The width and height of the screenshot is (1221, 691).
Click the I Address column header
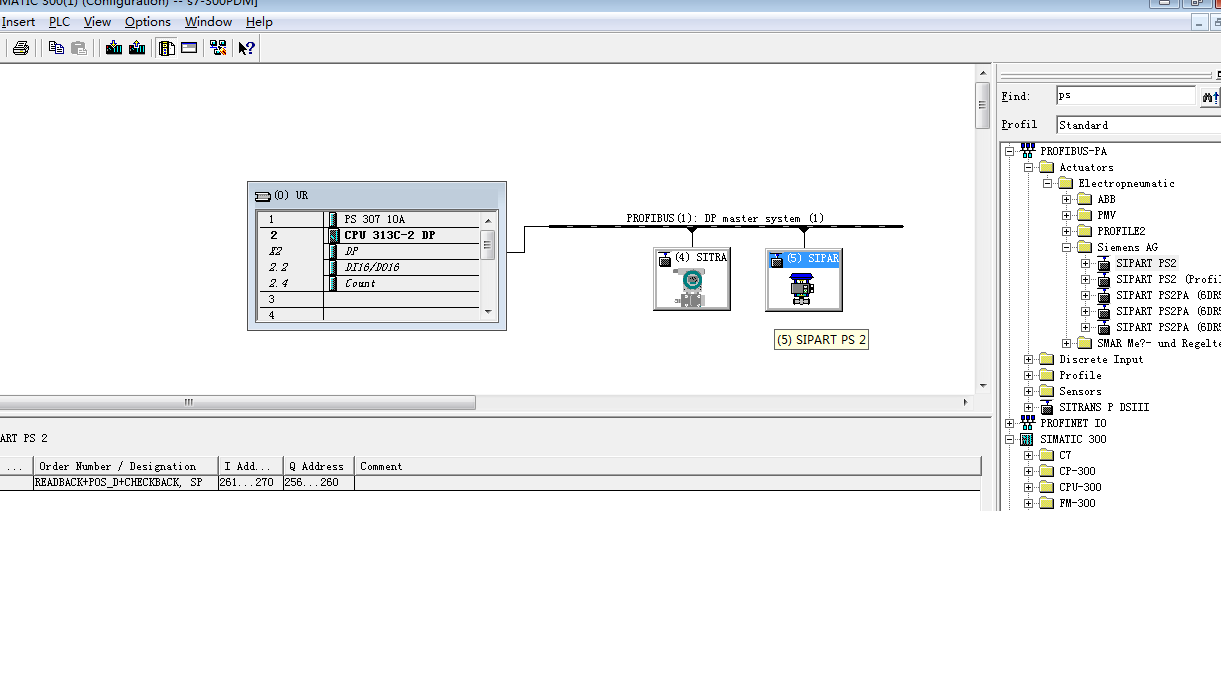pos(250,466)
